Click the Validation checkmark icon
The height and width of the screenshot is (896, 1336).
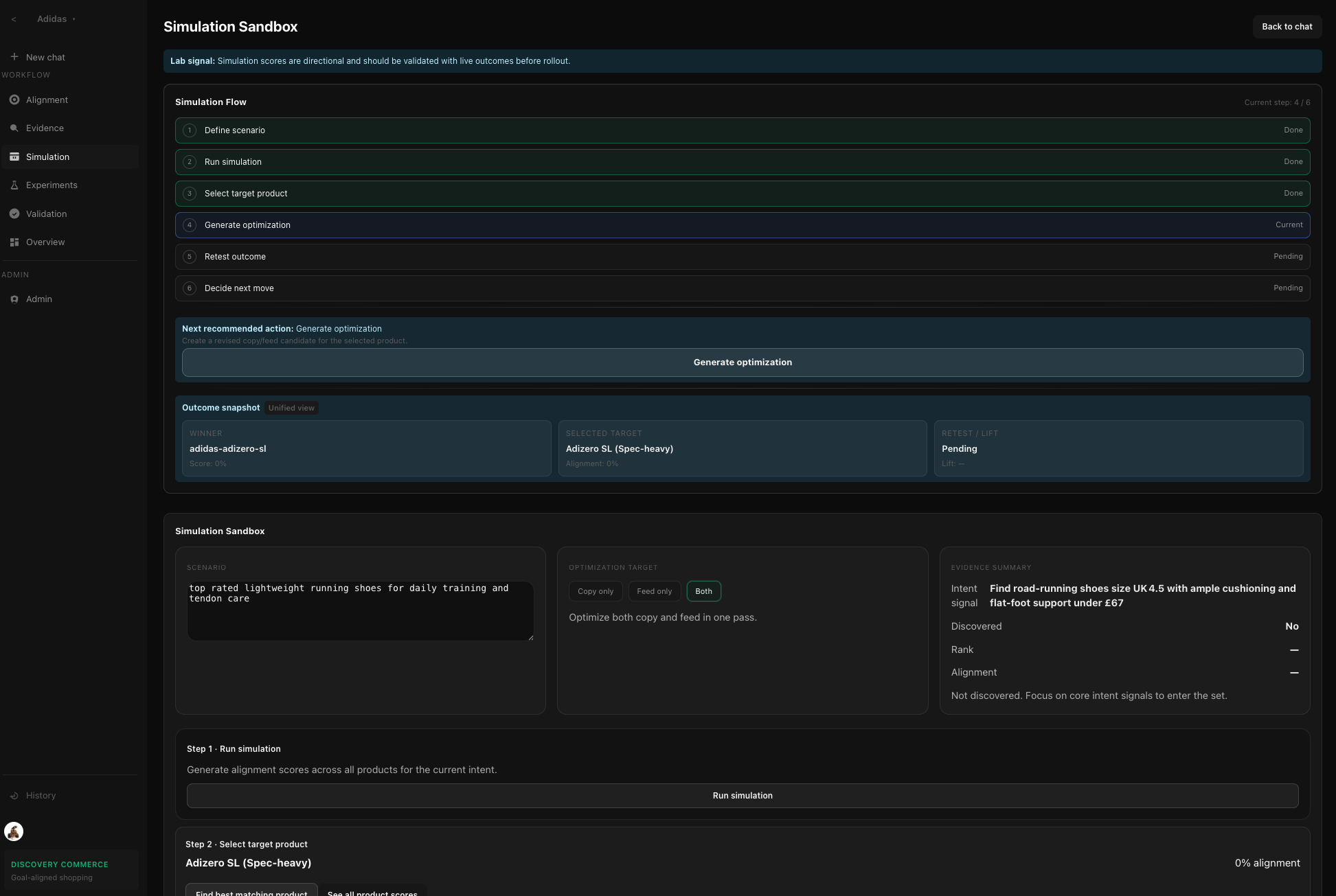coord(14,214)
